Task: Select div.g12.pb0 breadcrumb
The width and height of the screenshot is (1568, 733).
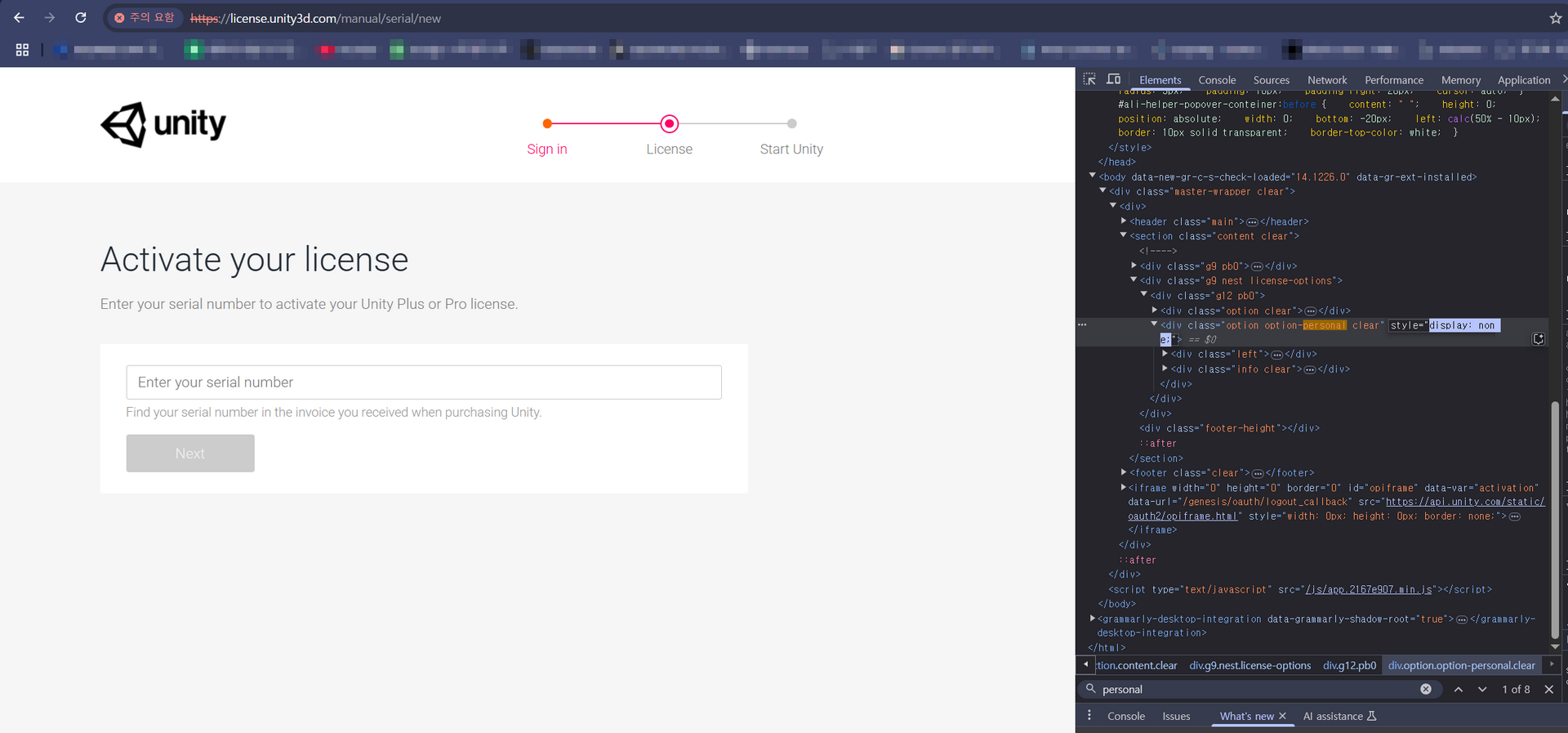Action: 1349,665
